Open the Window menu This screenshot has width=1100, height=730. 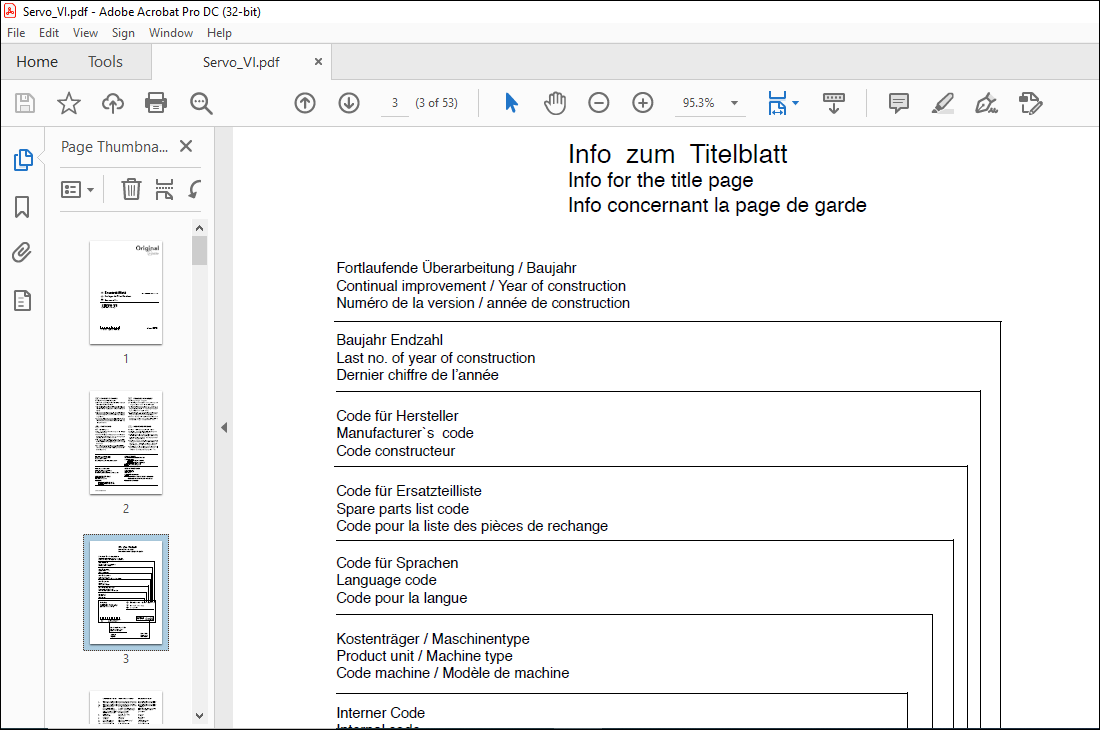click(x=170, y=33)
